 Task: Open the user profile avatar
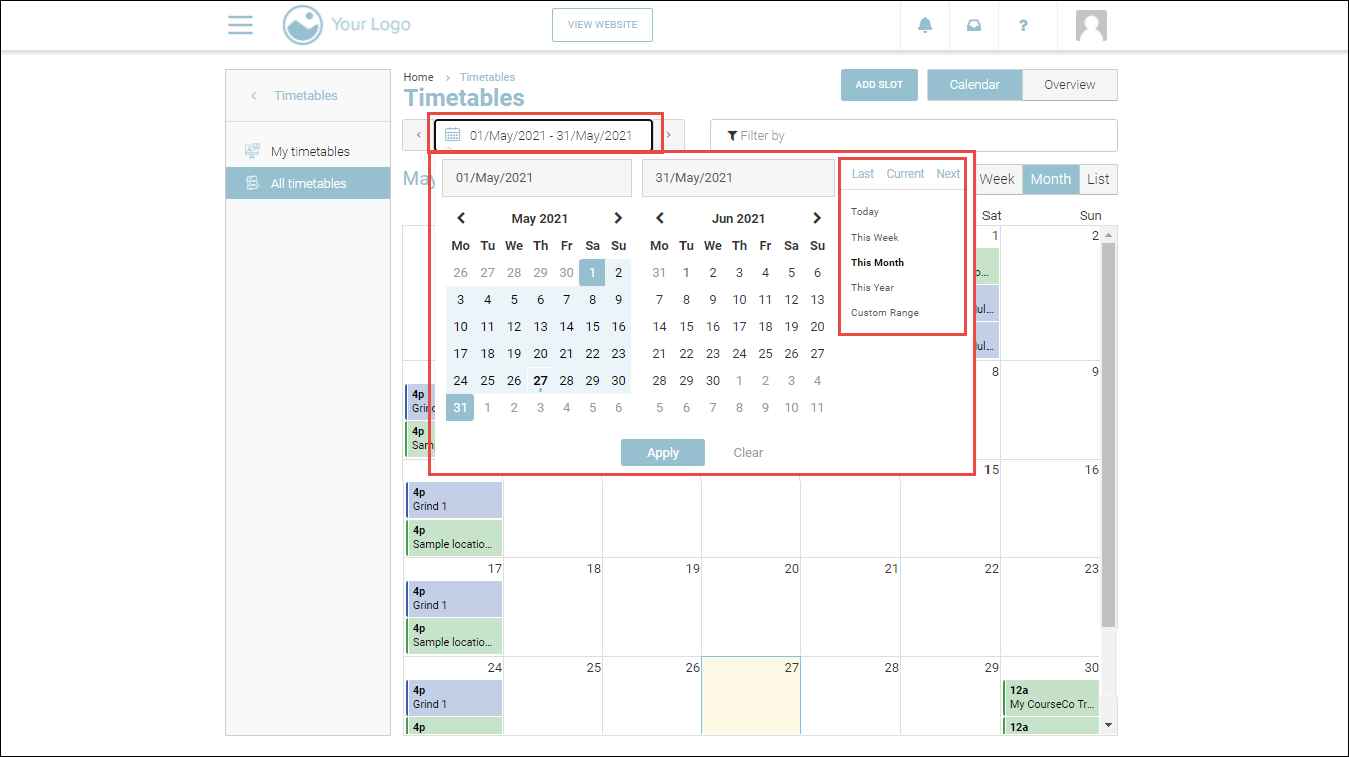1091,25
